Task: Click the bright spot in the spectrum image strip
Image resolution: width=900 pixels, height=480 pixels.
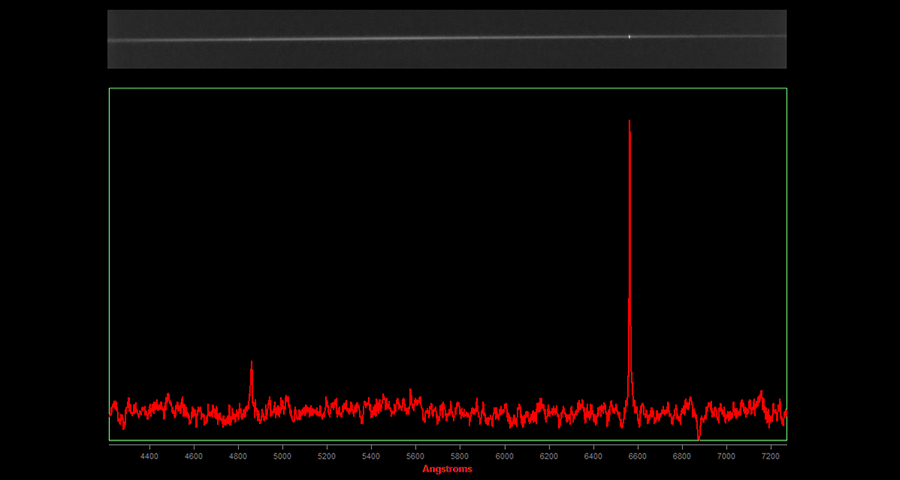Action: 629,36
